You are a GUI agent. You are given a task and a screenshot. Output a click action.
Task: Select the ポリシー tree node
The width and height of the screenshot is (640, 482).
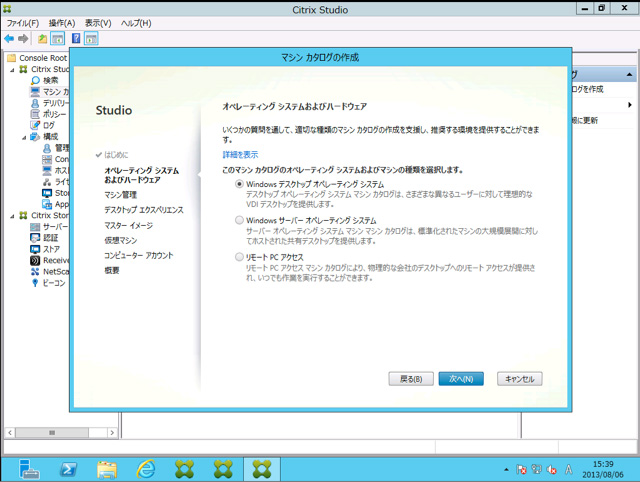tap(48, 114)
